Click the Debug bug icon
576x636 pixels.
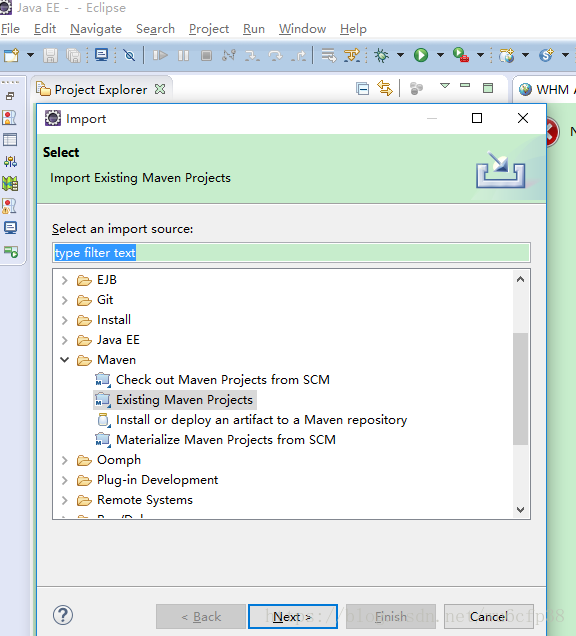(x=381, y=55)
